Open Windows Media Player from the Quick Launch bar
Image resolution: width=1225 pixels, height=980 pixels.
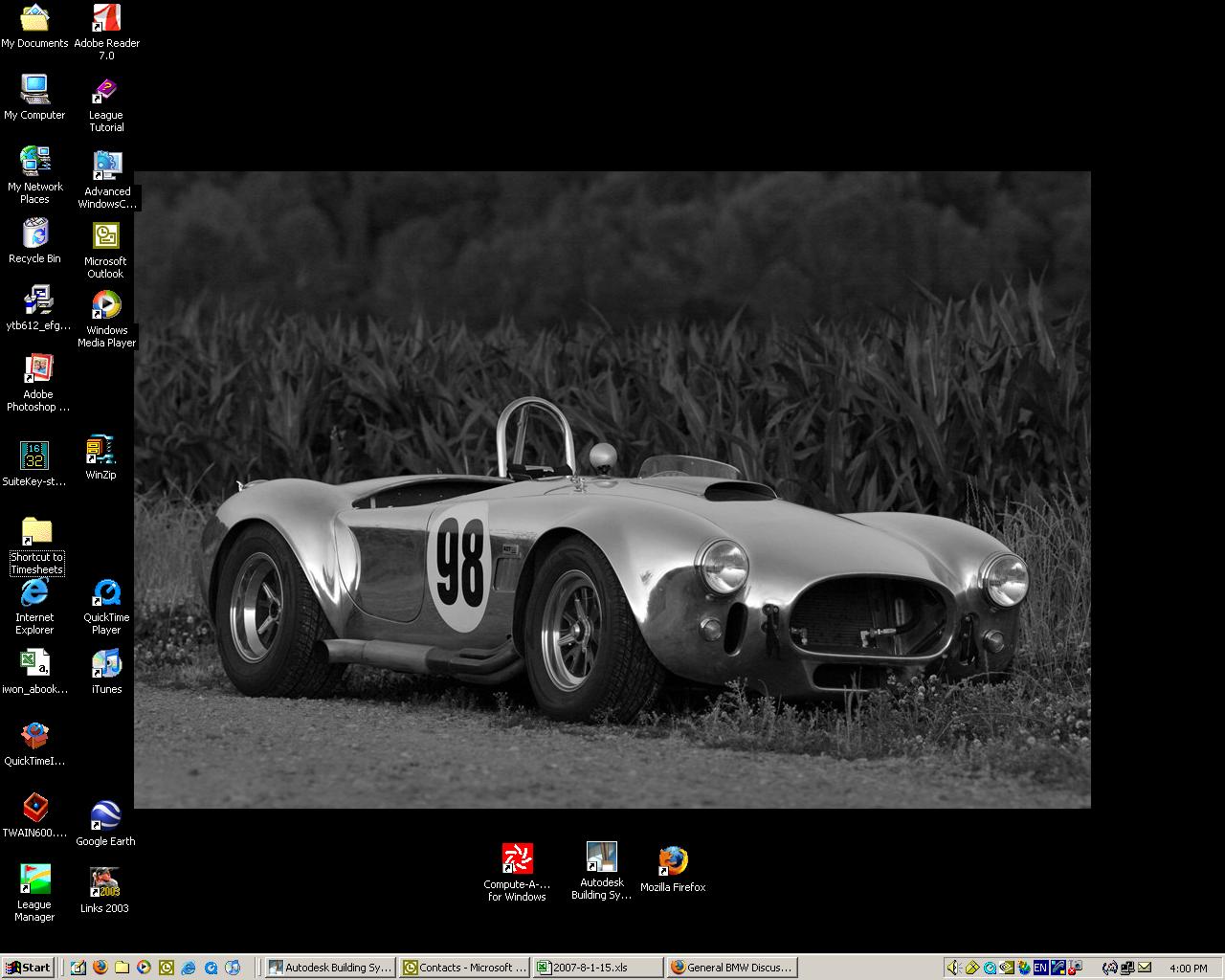pyautogui.click(x=145, y=967)
